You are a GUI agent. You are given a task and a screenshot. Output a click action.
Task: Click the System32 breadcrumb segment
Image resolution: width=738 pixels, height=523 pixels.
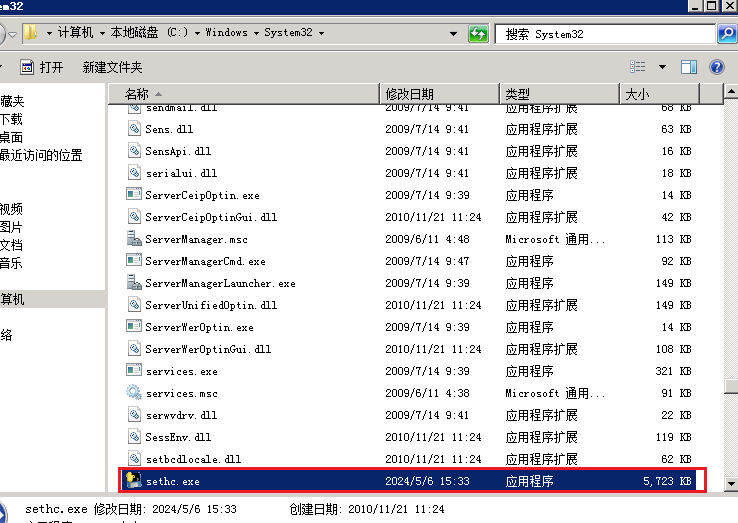pyautogui.click(x=288, y=32)
